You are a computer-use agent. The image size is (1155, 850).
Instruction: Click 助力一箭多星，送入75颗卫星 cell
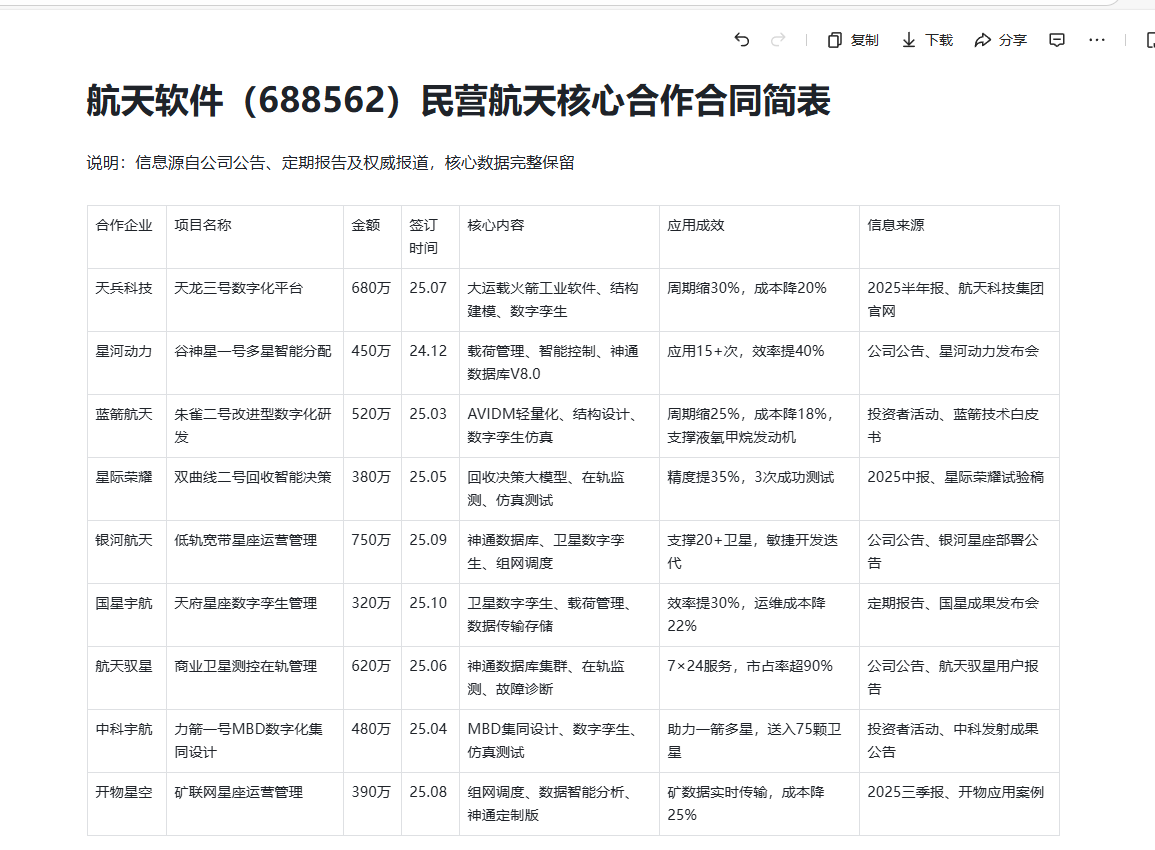[759, 740]
